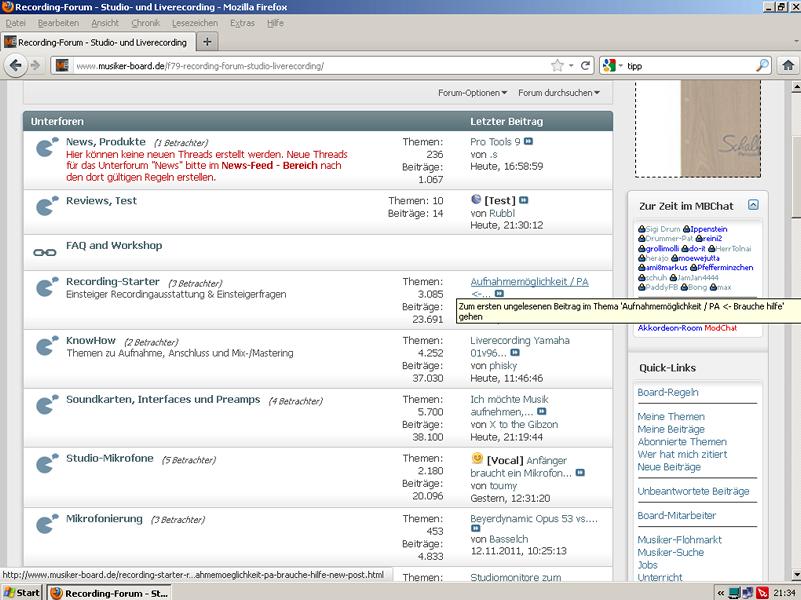Open the Windows Start button
The height and width of the screenshot is (600, 801).
pos(21,592)
